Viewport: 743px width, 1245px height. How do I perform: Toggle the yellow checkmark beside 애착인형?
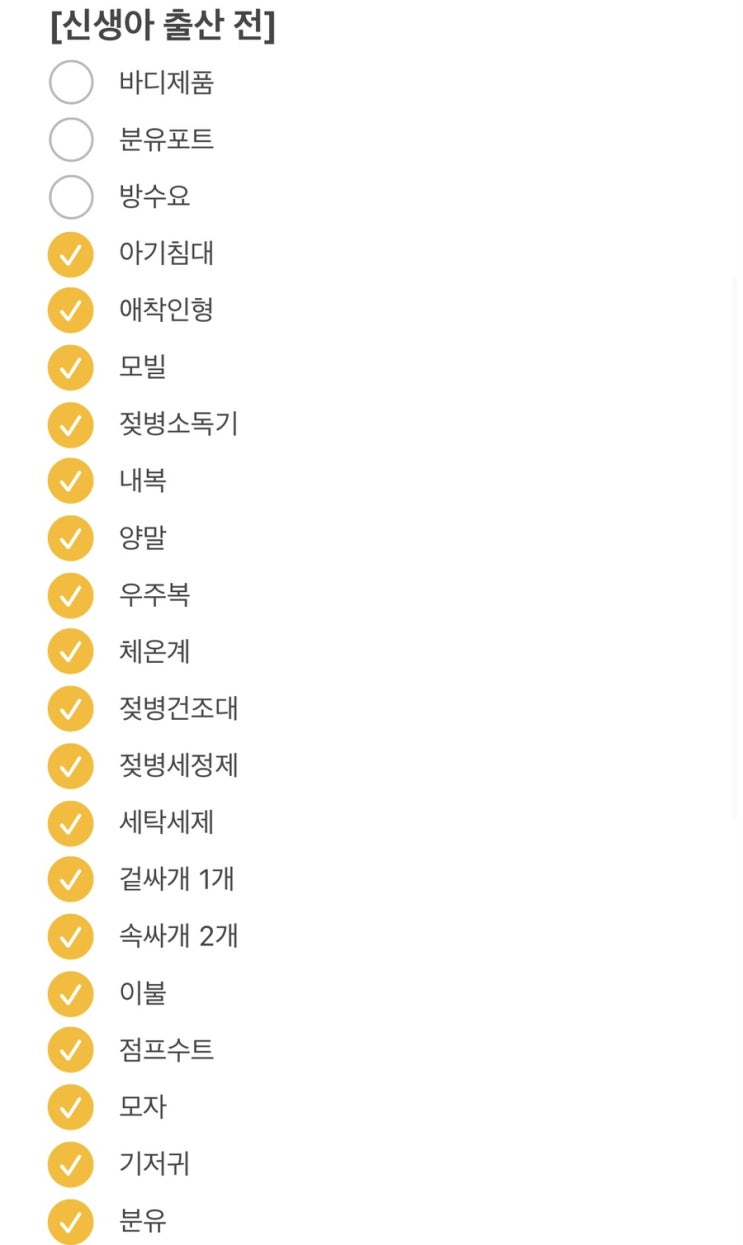click(71, 310)
